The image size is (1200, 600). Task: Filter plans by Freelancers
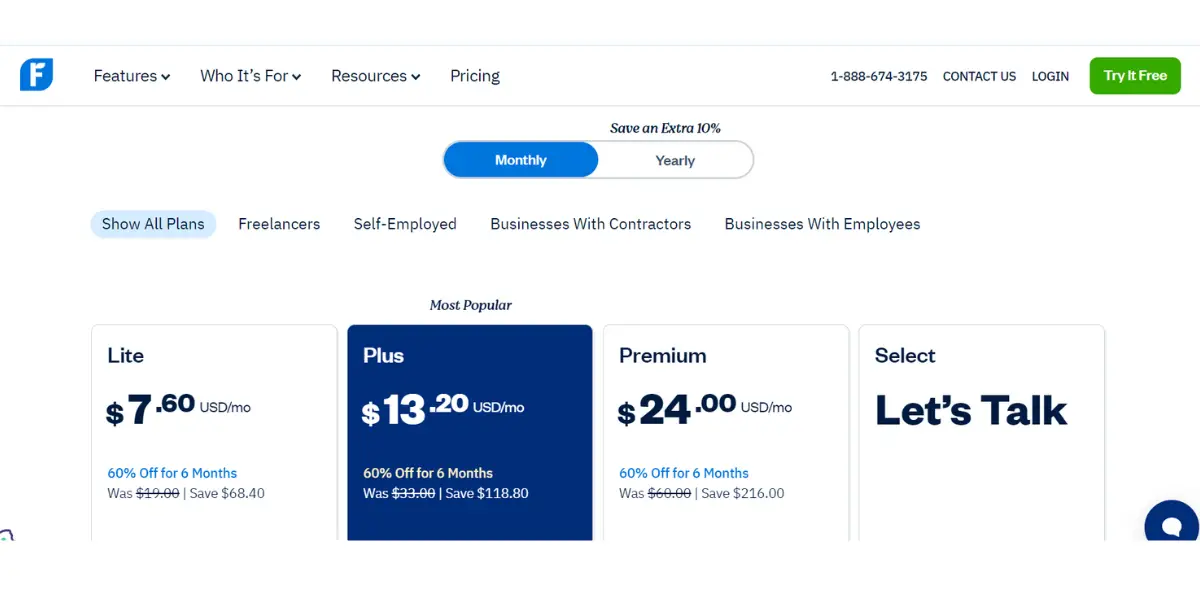(279, 224)
